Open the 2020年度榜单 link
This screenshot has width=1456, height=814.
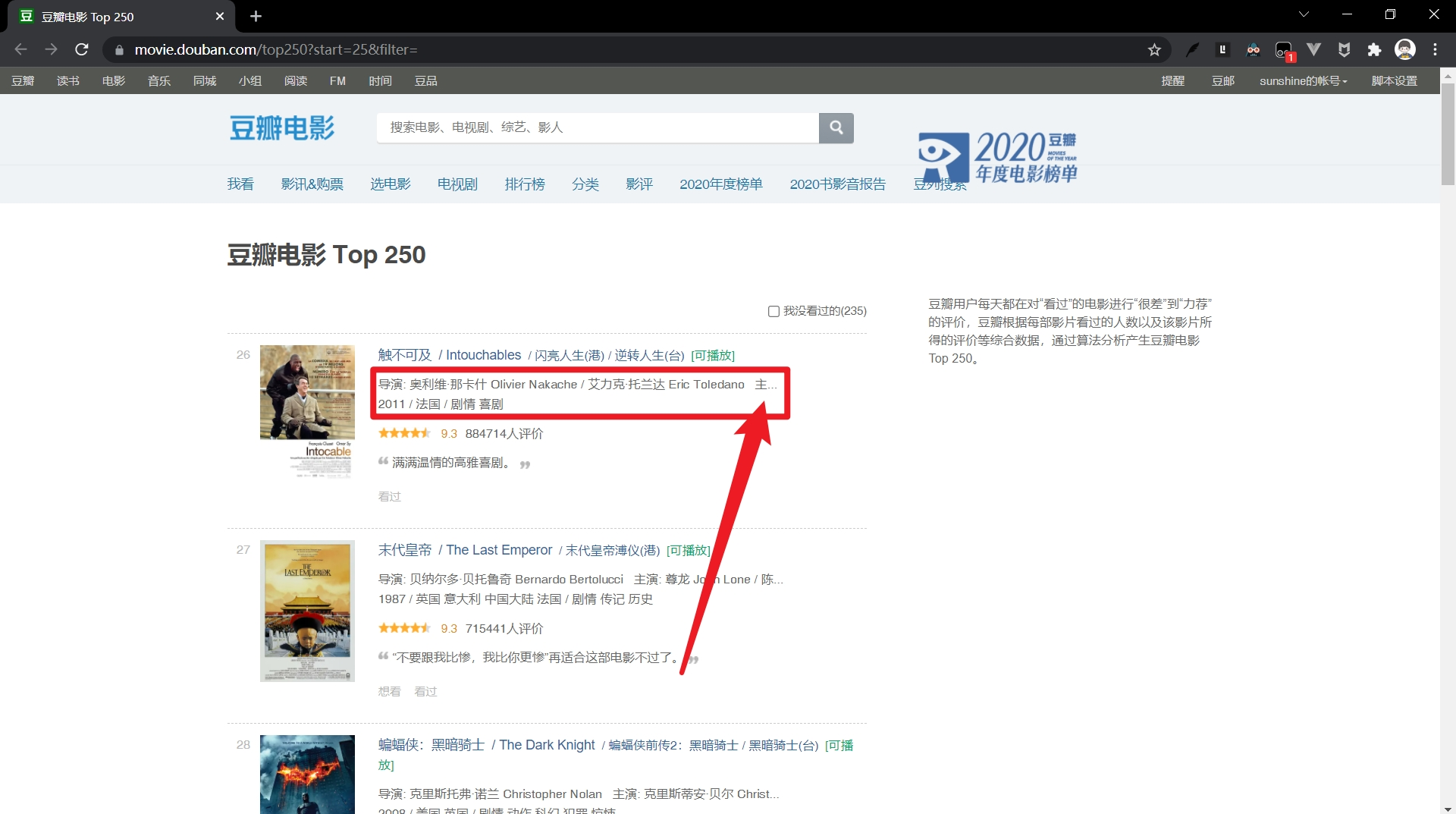[721, 184]
